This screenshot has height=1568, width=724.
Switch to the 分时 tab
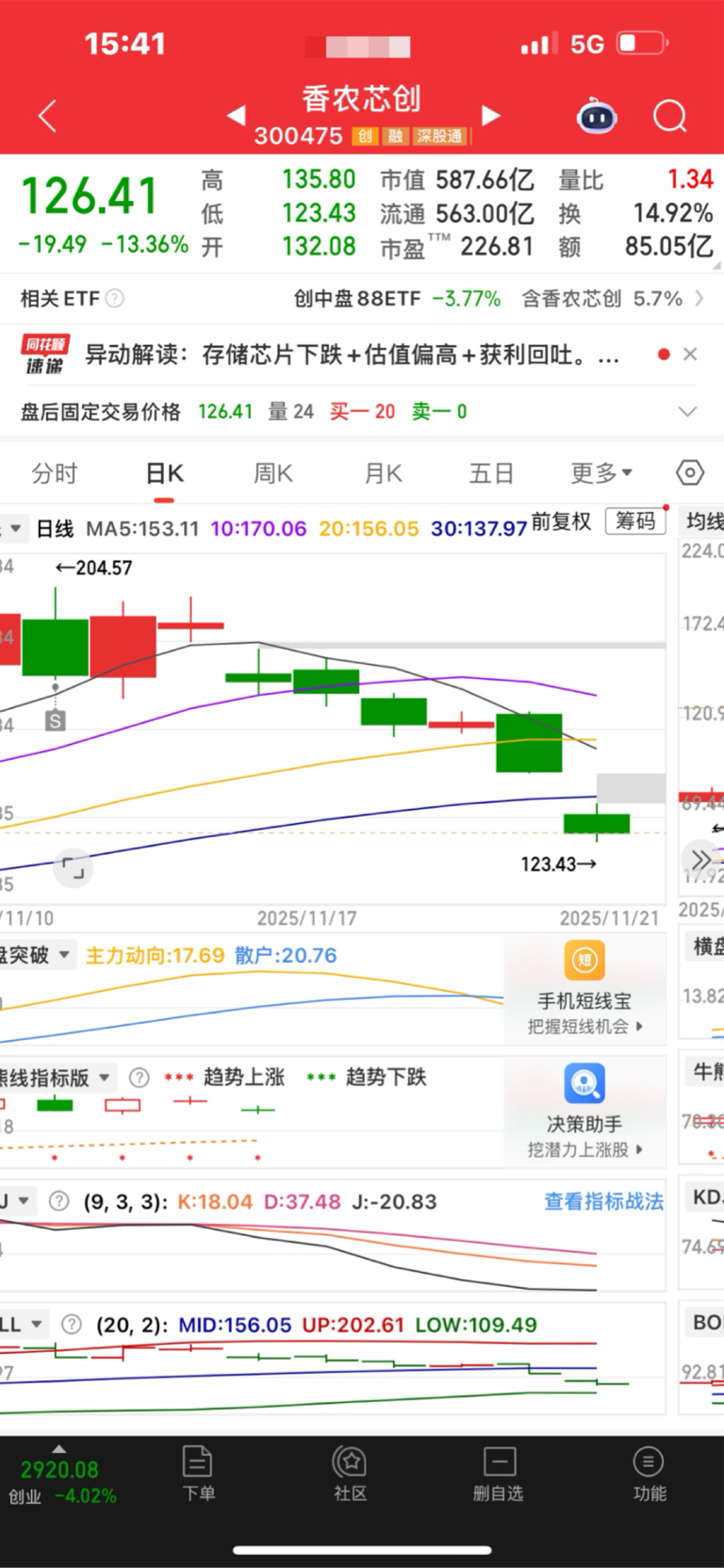click(55, 472)
